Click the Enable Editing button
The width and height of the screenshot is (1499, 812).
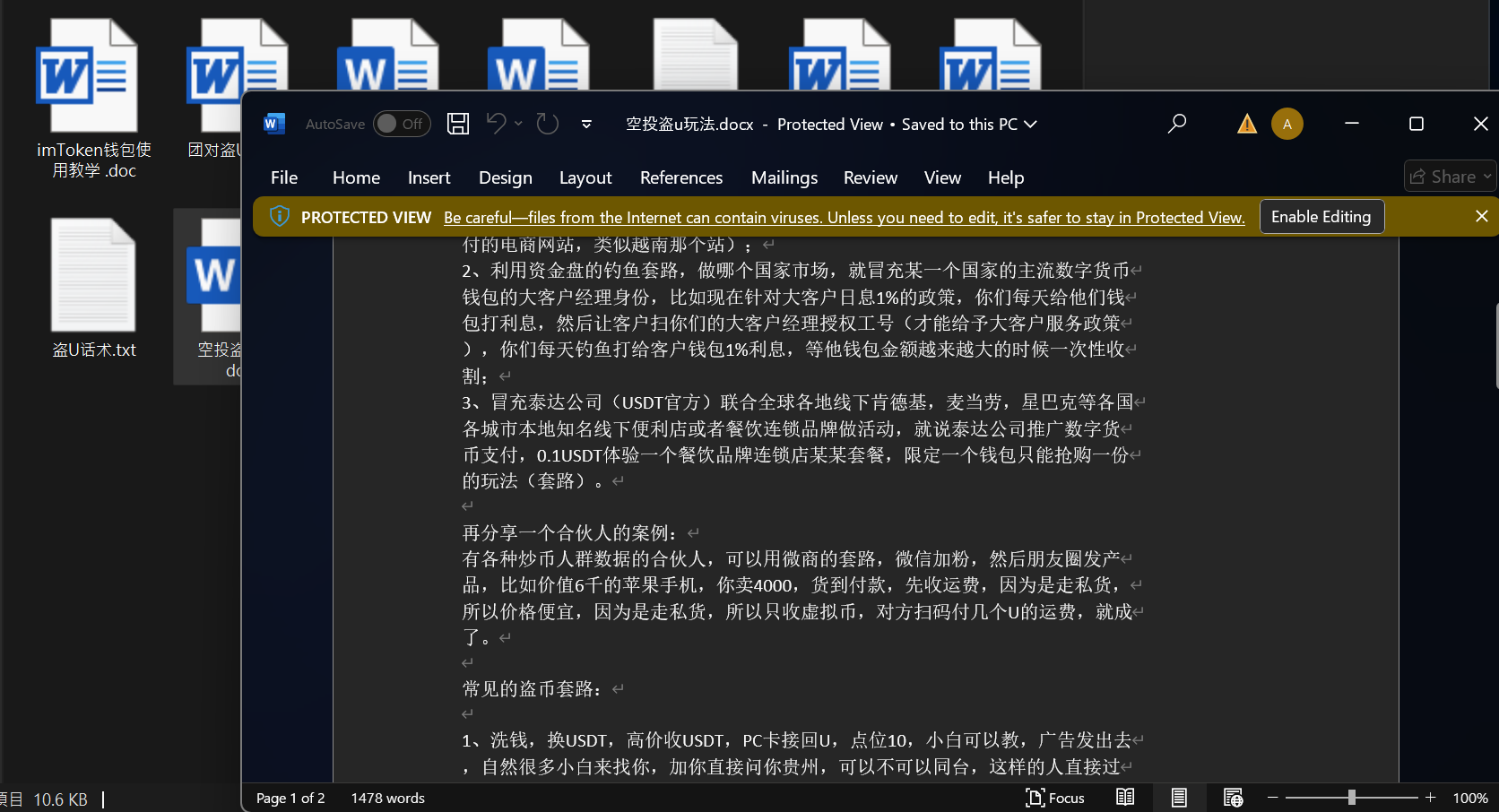[x=1321, y=217]
